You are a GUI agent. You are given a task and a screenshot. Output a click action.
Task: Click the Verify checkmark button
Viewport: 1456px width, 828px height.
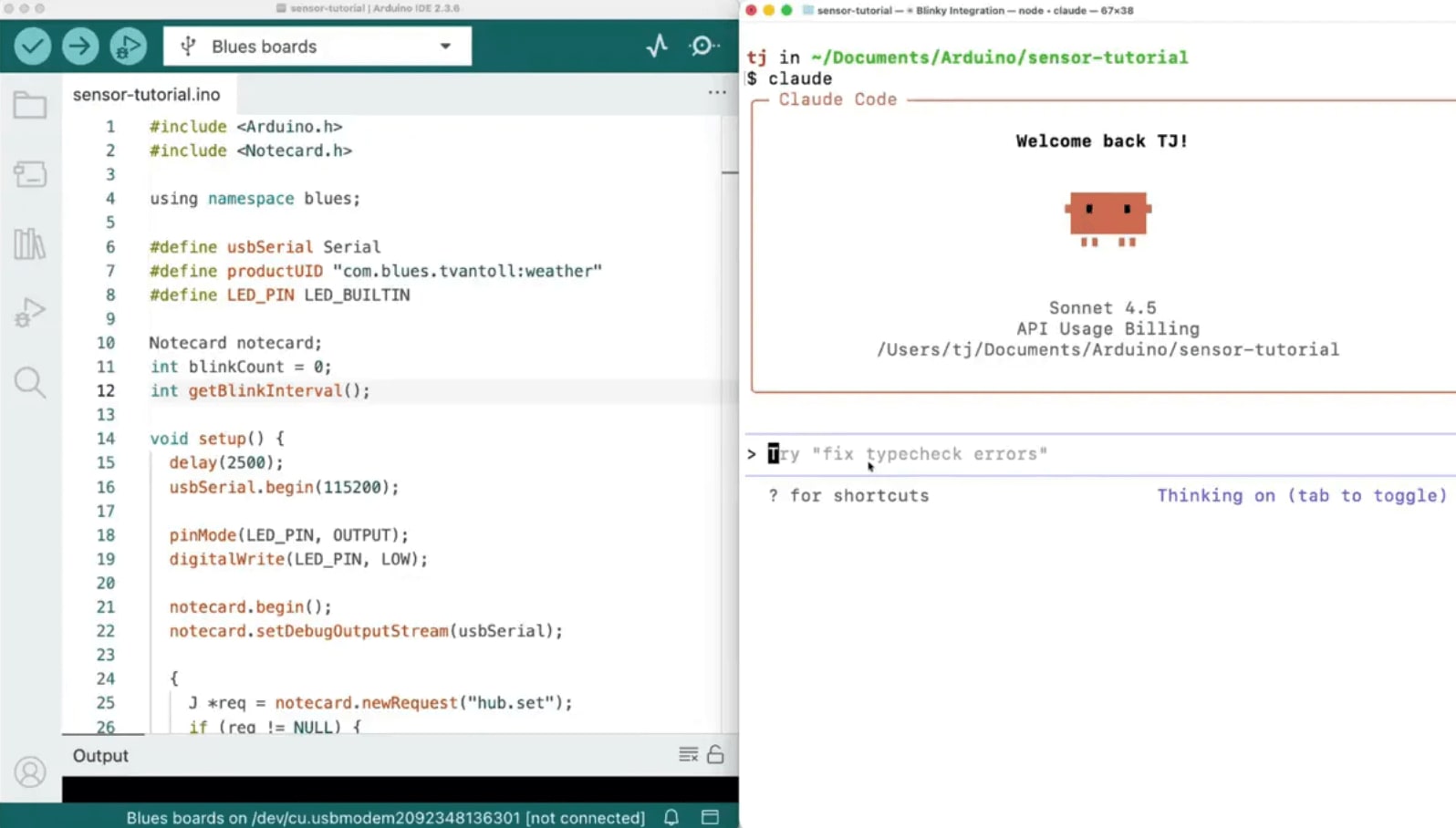tap(33, 46)
